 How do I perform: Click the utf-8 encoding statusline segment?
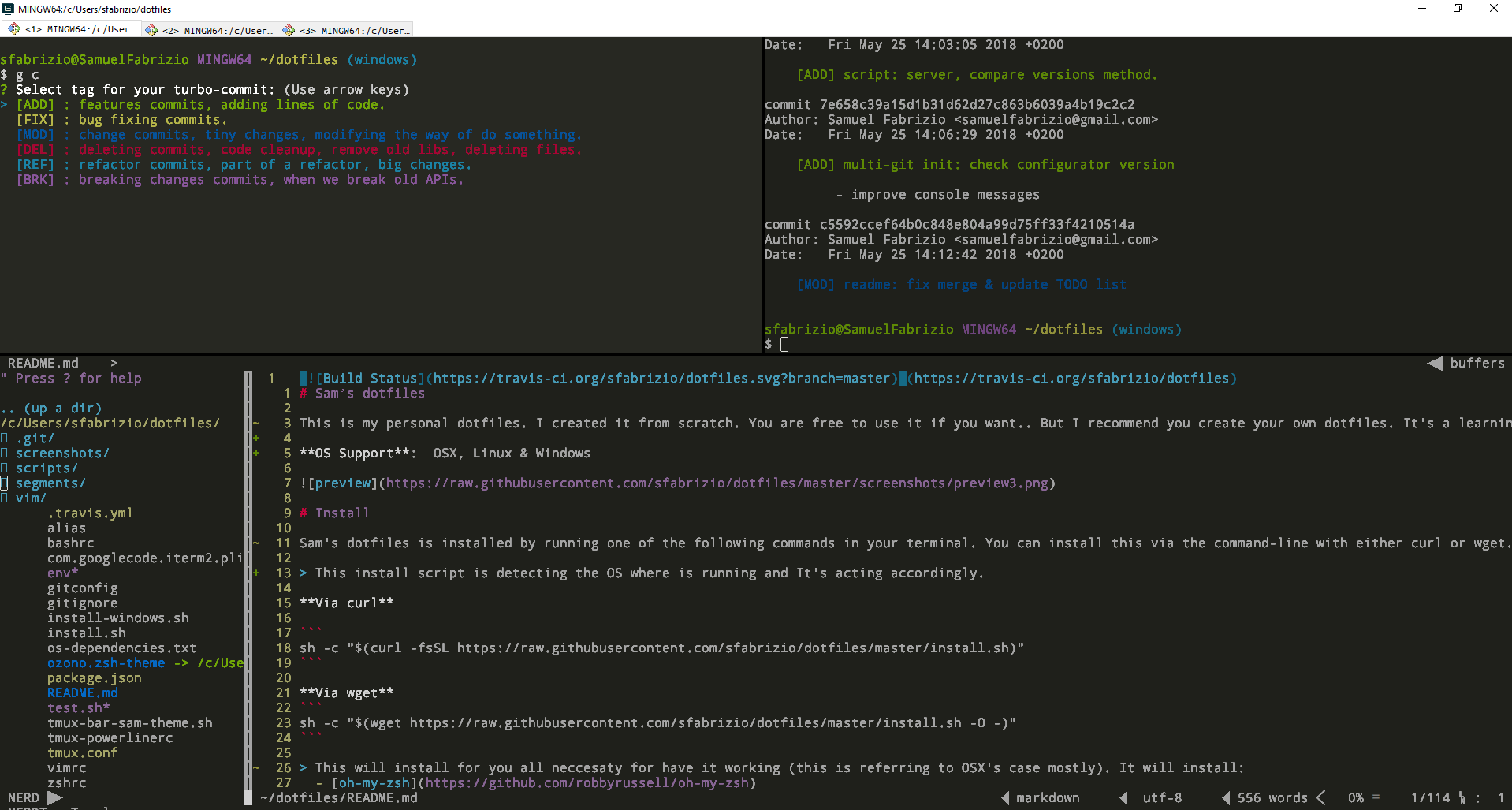point(1162,798)
